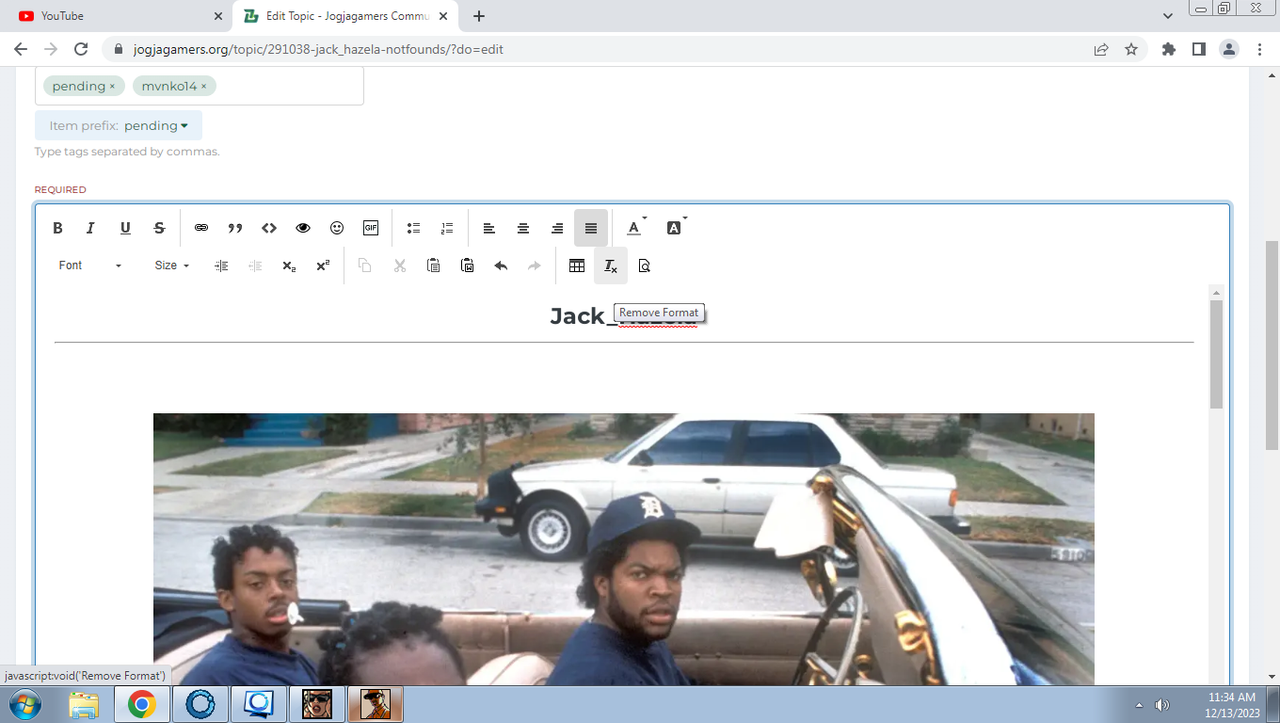Open the background color picker
Viewport: 1280px width, 723px height.
point(675,228)
